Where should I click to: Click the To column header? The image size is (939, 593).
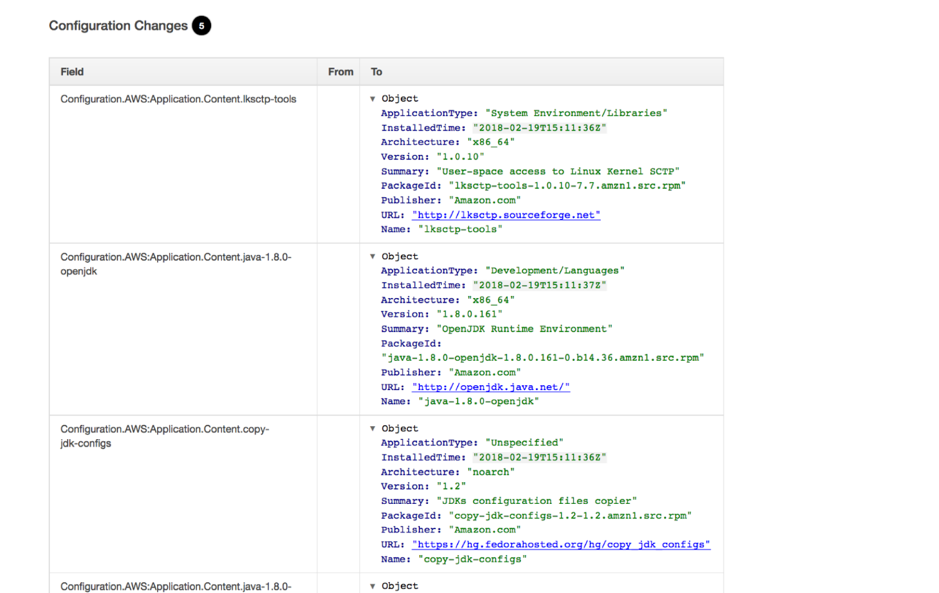[x=377, y=72]
